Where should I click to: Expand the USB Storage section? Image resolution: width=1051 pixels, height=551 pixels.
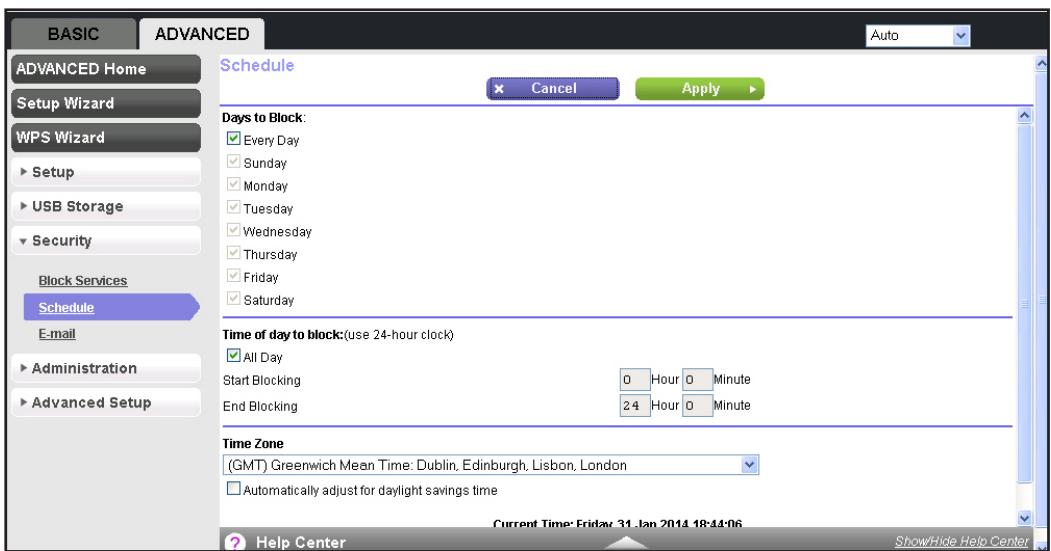pos(106,206)
